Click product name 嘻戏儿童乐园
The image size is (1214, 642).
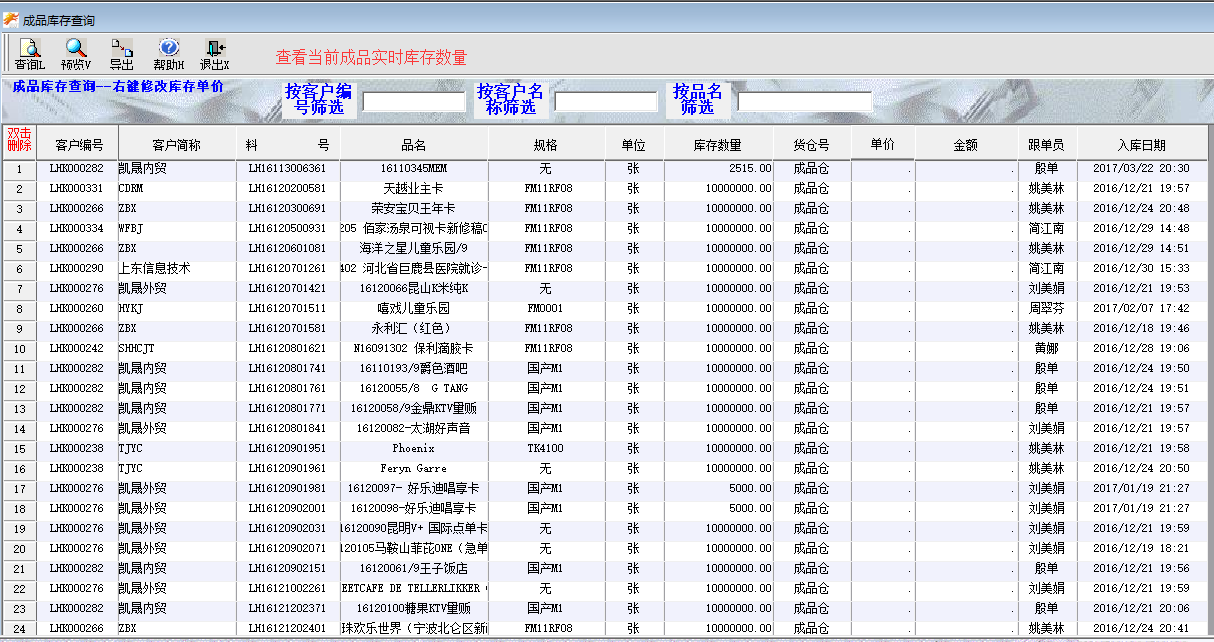click(414, 309)
